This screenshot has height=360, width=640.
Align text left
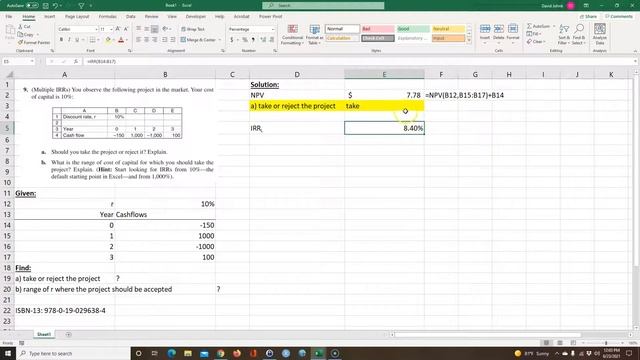pos(139,40)
